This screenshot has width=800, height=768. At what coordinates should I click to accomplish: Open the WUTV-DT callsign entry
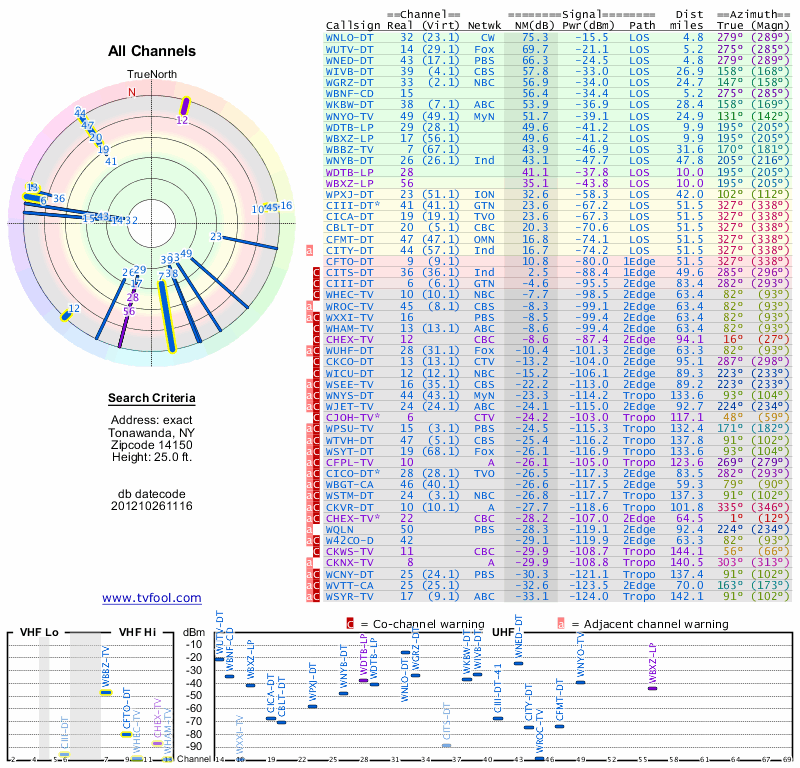(349, 49)
